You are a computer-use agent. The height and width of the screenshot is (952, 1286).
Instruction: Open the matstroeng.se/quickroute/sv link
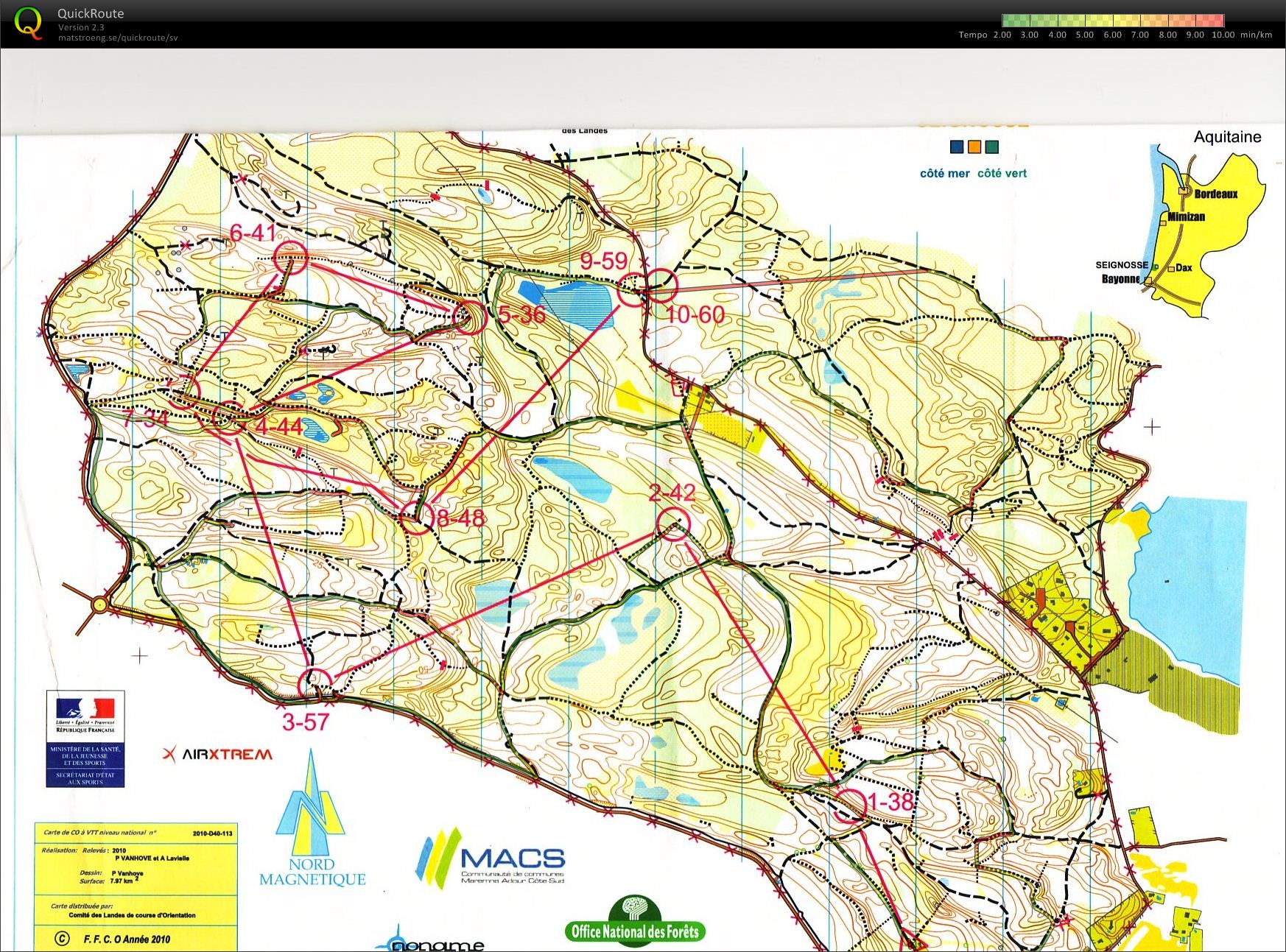pyautogui.click(x=118, y=38)
